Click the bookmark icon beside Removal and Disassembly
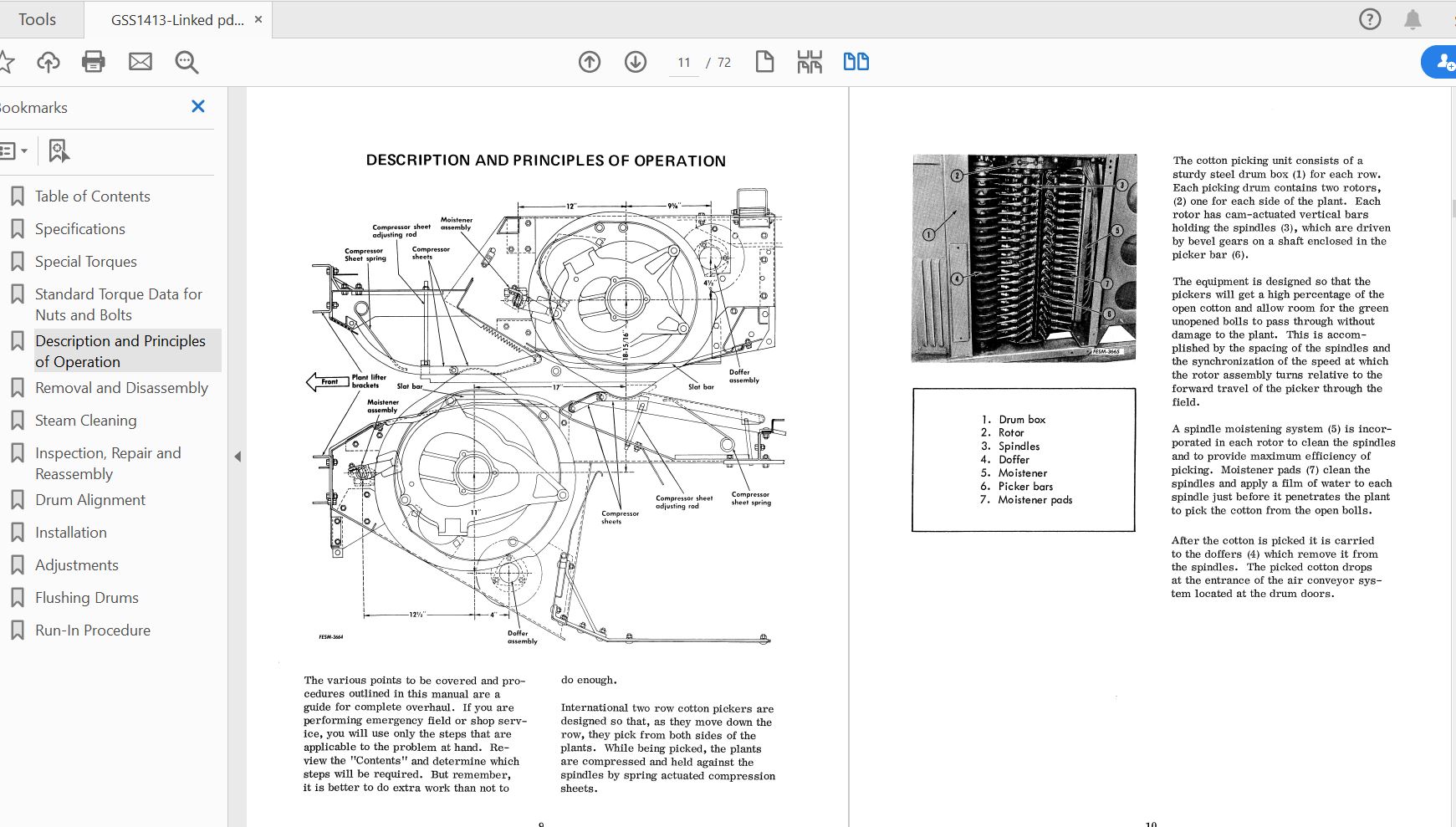The height and width of the screenshot is (827, 1456). click(17, 388)
